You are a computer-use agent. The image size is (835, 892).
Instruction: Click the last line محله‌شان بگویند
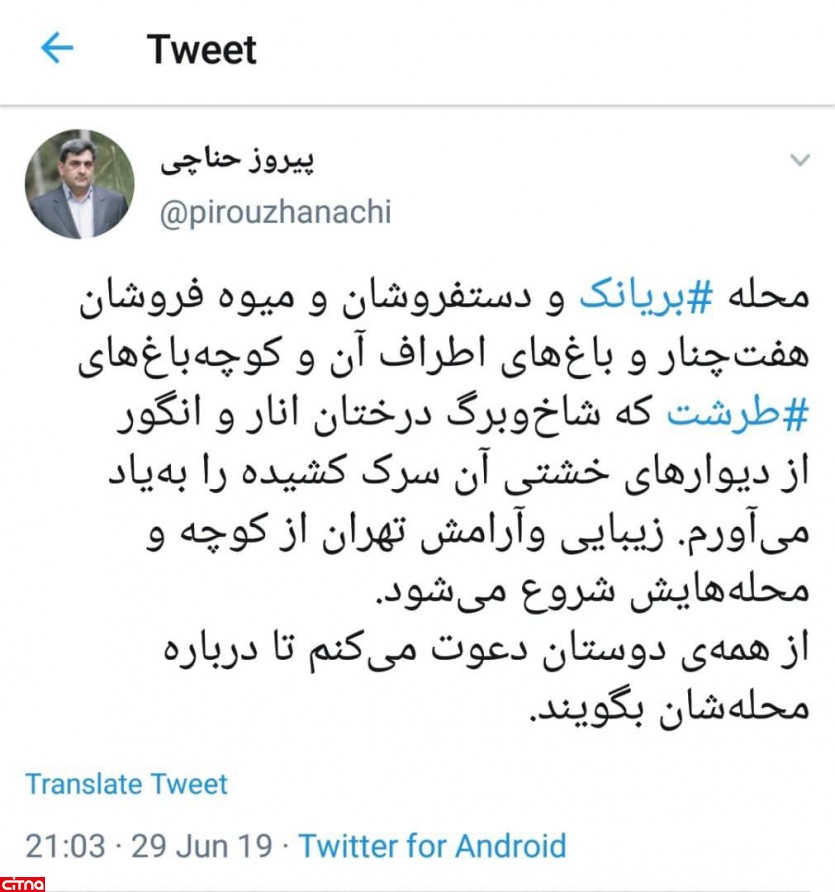[x=669, y=708]
